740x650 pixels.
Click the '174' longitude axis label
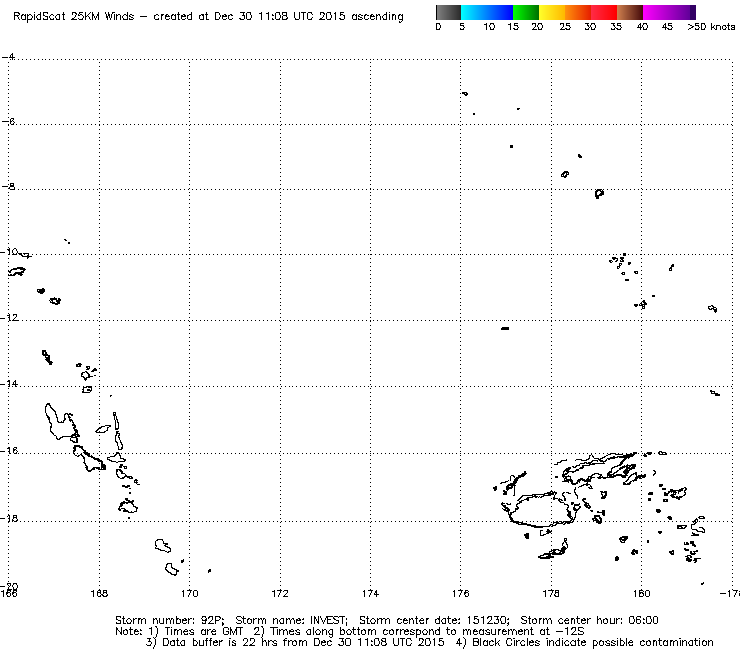(370, 593)
